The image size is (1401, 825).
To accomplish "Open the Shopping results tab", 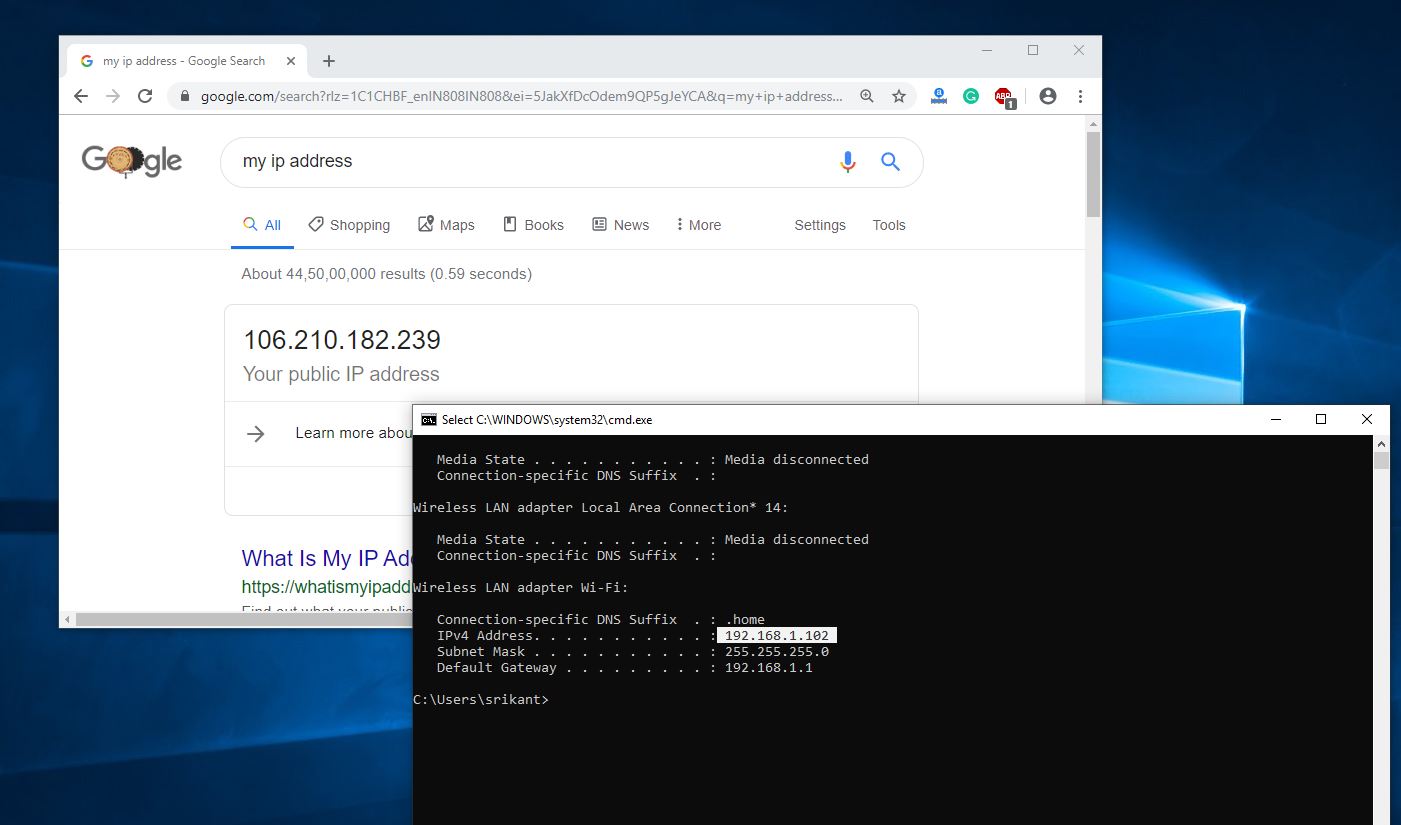I will coord(349,225).
